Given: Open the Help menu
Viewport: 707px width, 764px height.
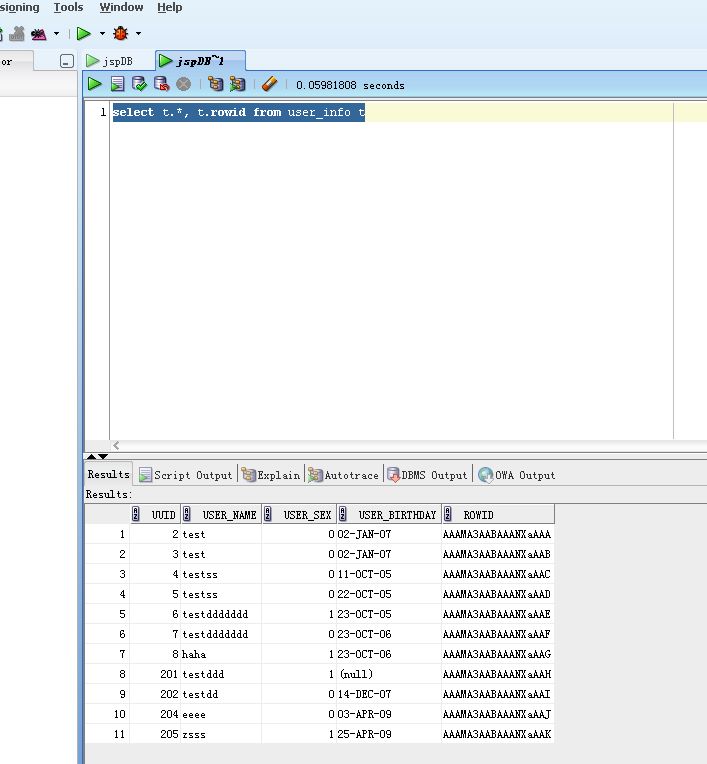Looking at the screenshot, I should (x=170, y=7).
